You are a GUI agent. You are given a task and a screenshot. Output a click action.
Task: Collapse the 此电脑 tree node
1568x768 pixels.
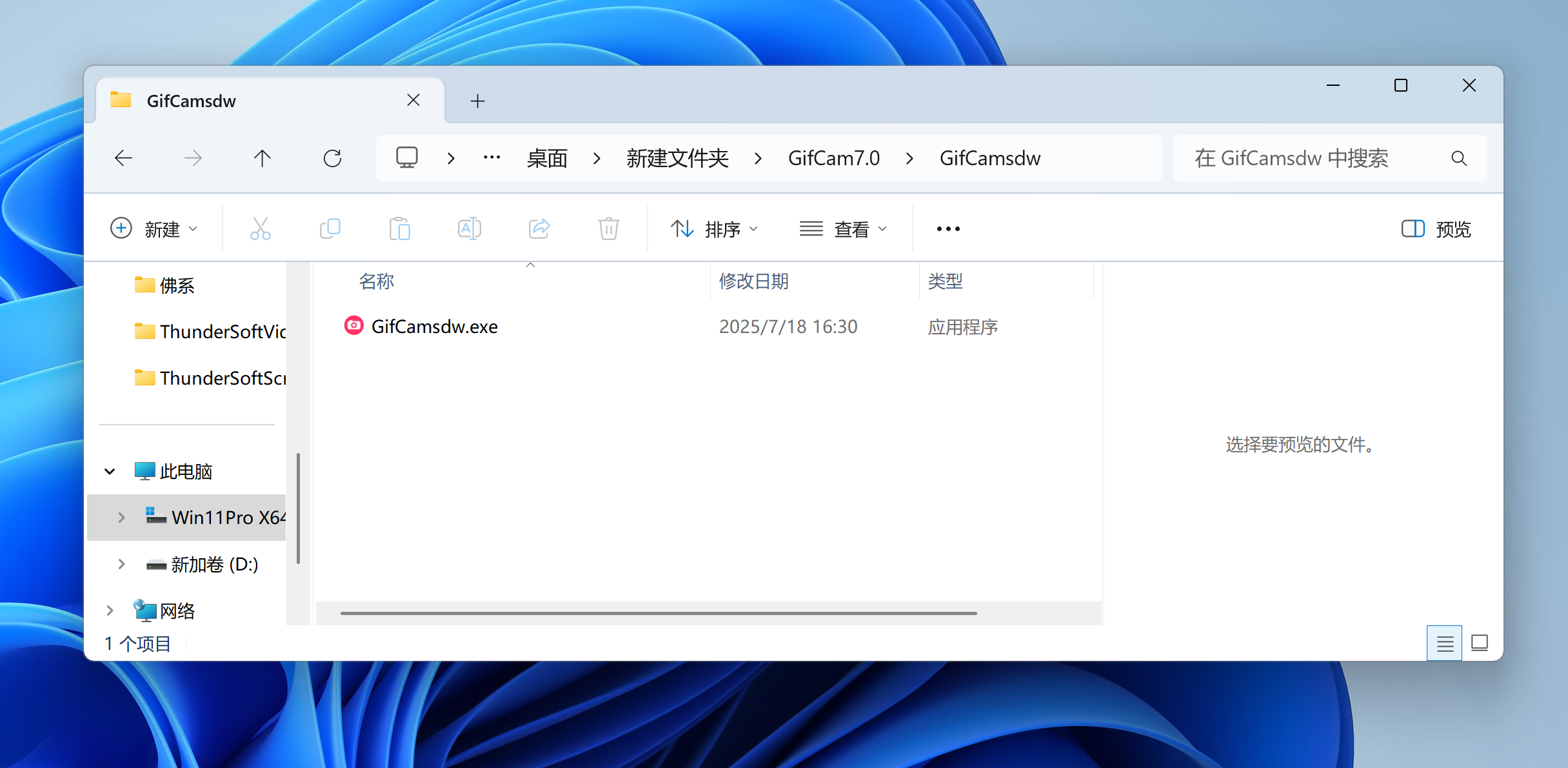[x=110, y=471]
